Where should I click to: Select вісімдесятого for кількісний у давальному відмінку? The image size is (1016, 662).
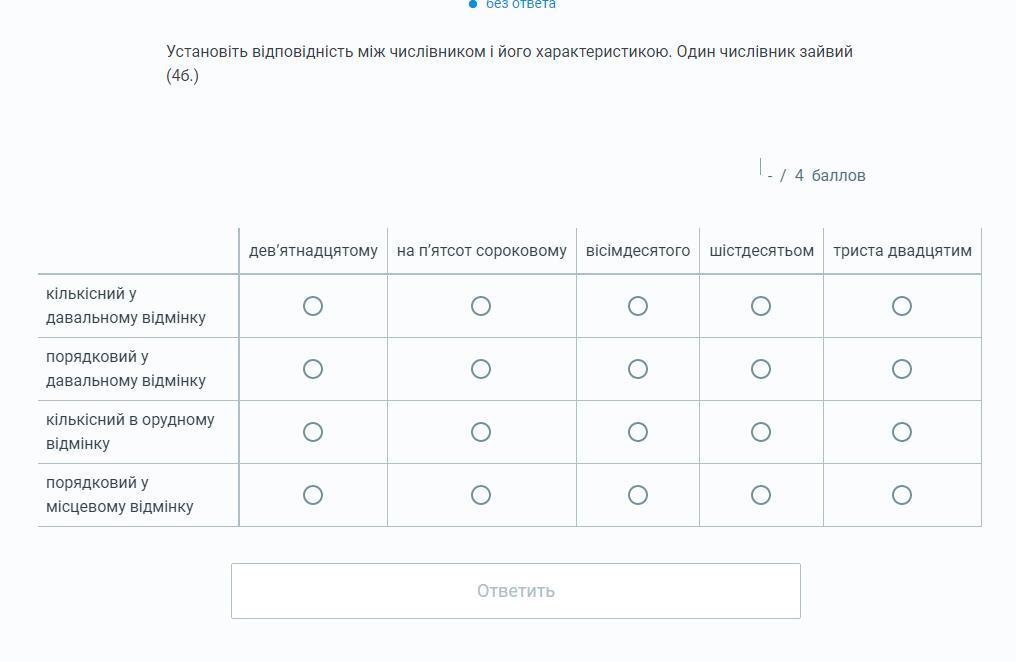tap(638, 306)
